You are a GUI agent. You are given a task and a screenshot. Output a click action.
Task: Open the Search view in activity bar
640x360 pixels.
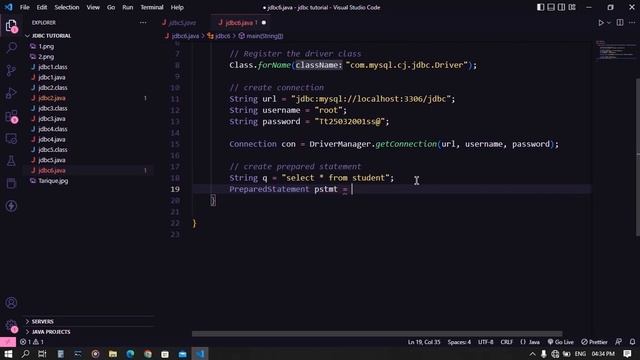tap(11, 47)
